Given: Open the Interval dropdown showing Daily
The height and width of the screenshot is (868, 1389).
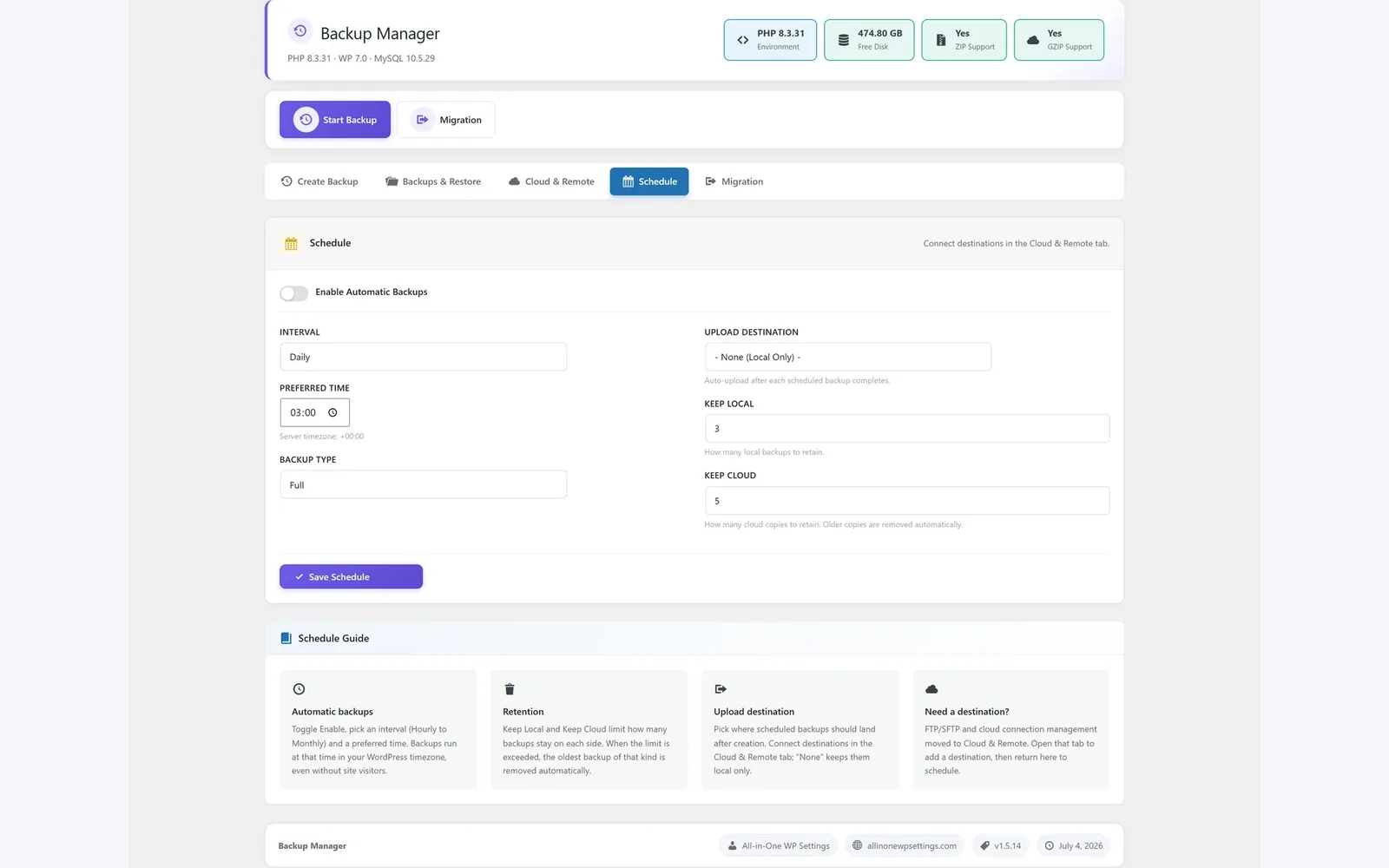Looking at the screenshot, I should 423,357.
